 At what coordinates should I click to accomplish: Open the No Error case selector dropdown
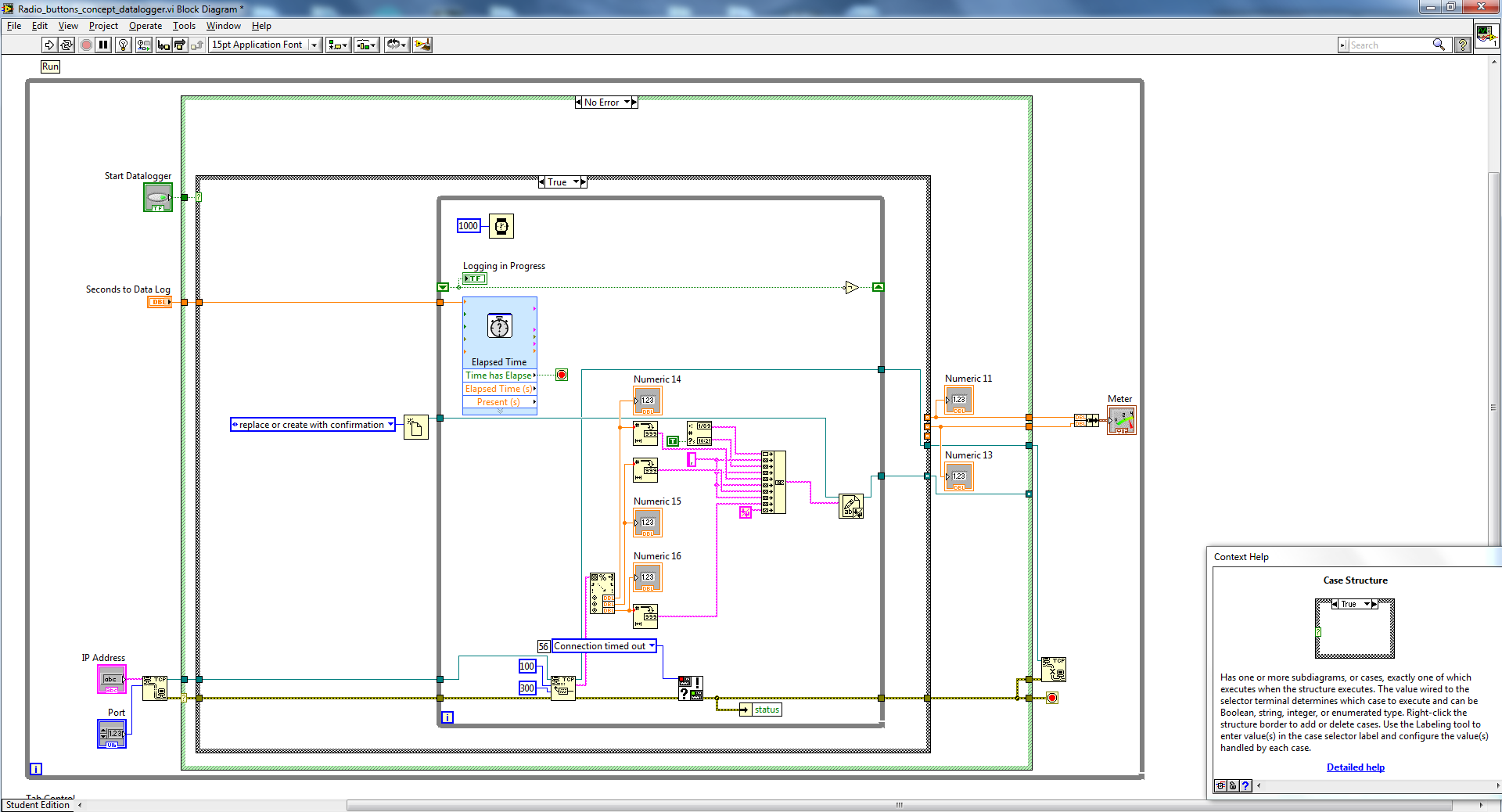tap(627, 102)
